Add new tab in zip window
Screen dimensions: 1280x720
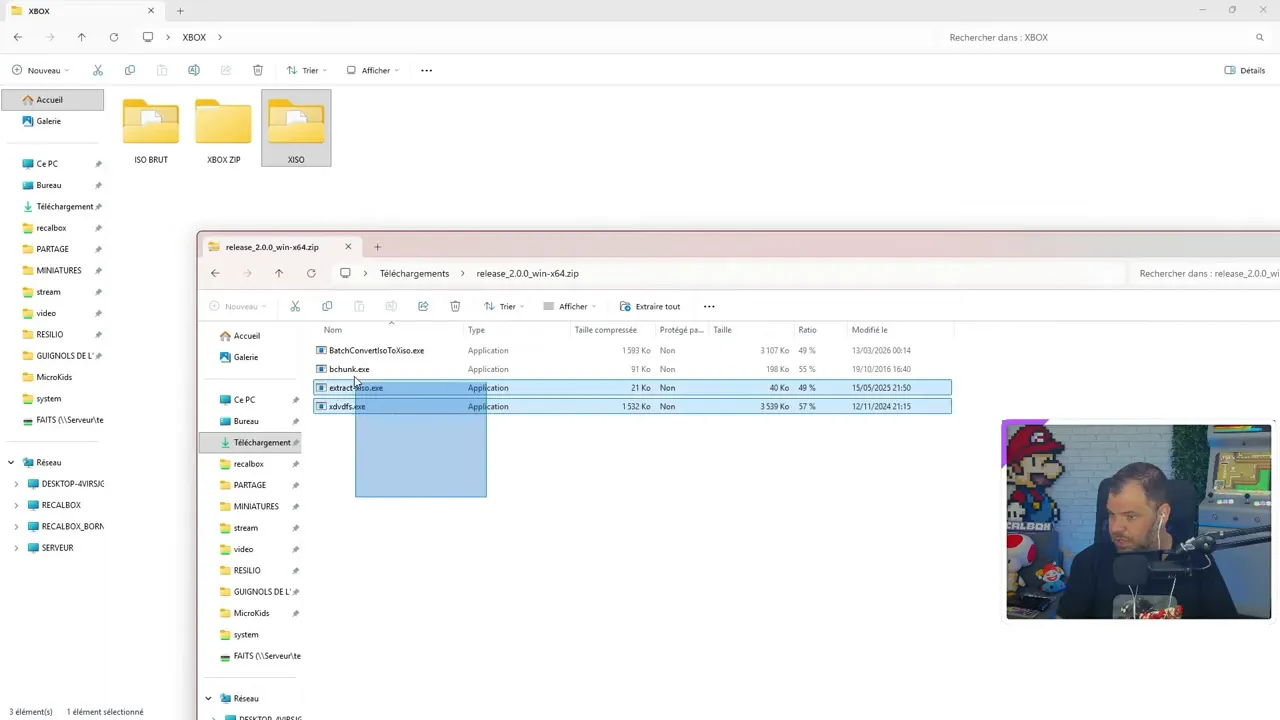[x=377, y=247]
